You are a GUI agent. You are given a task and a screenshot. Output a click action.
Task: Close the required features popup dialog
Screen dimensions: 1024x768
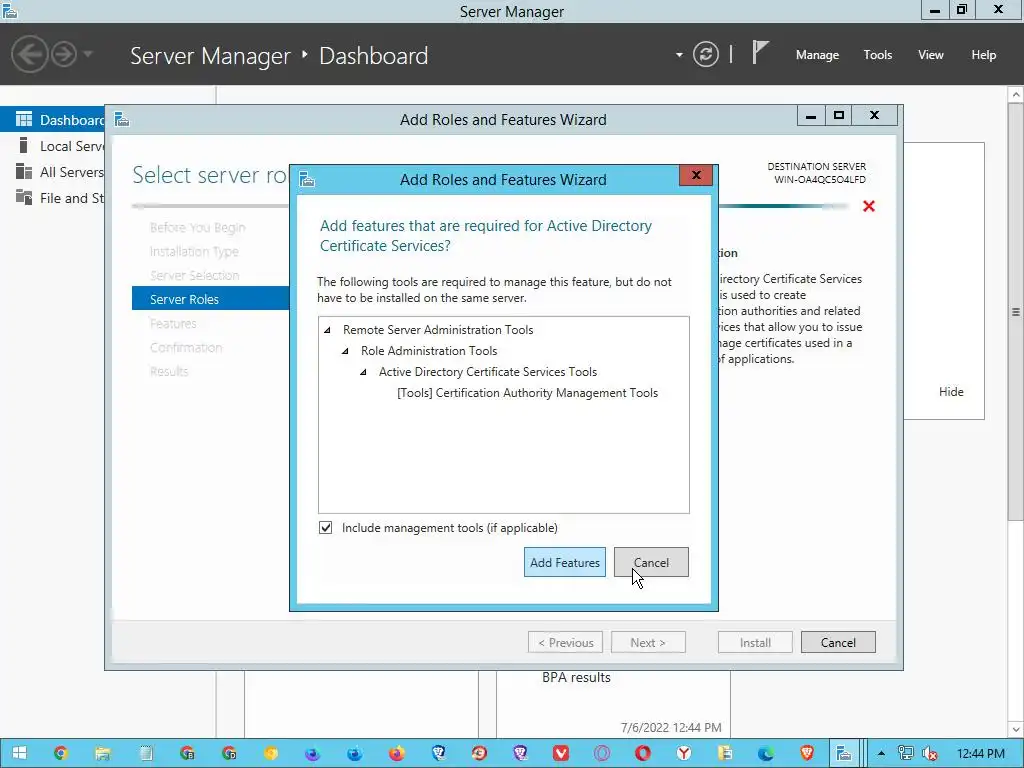696,175
